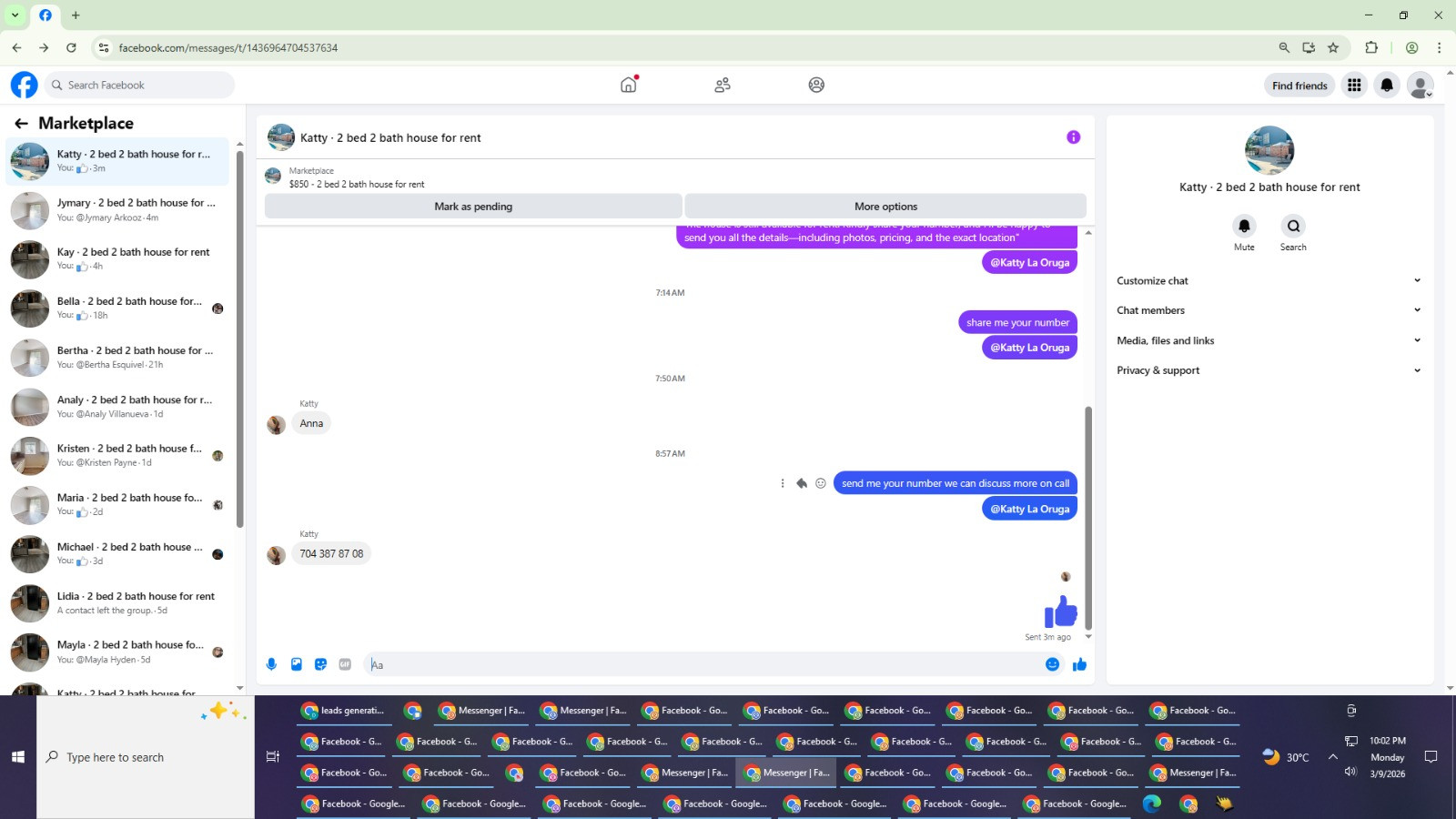Open Chrome zoom magnifier icon in address bar
The height and width of the screenshot is (819, 1456).
(x=1284, y=47)
